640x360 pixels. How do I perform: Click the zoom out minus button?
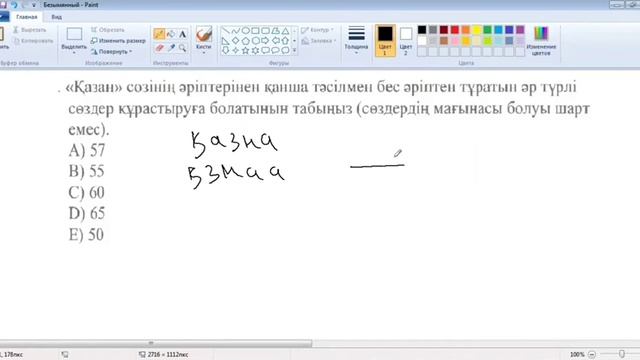[592, 354]
